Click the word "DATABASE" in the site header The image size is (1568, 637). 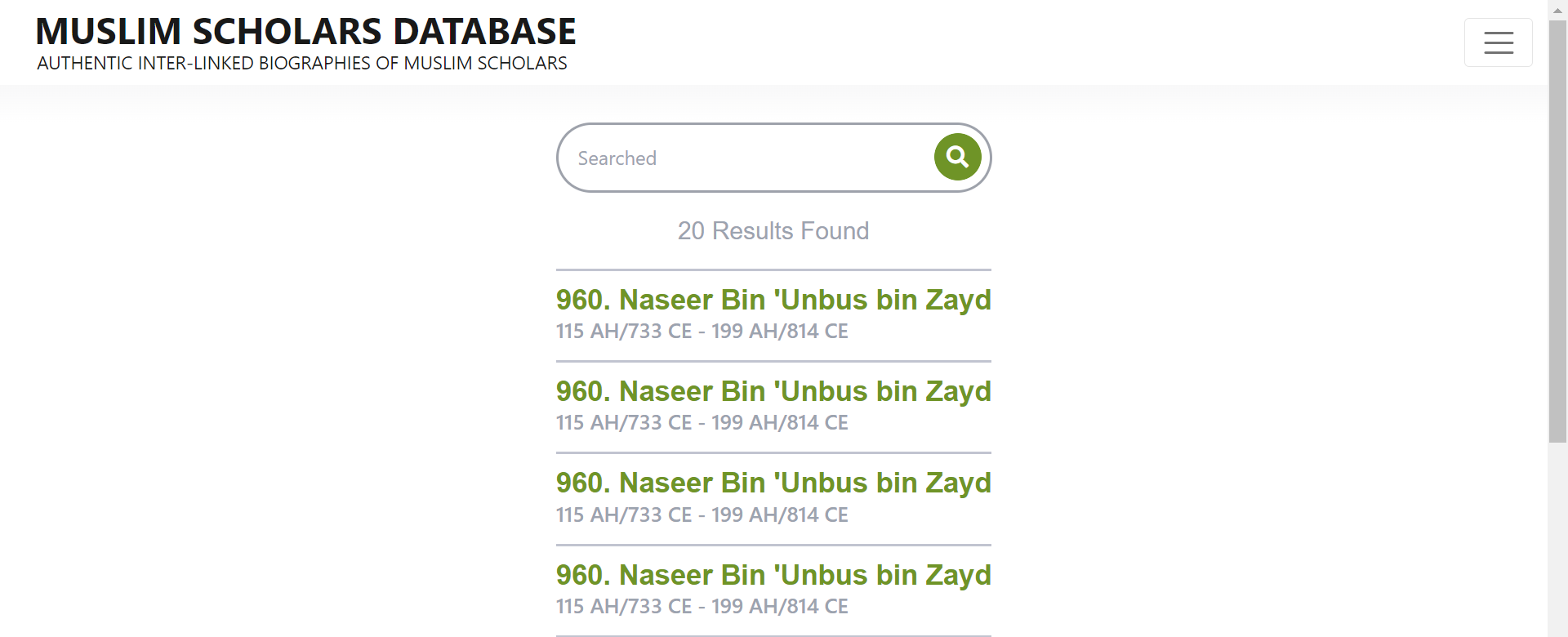pos(484,31)
